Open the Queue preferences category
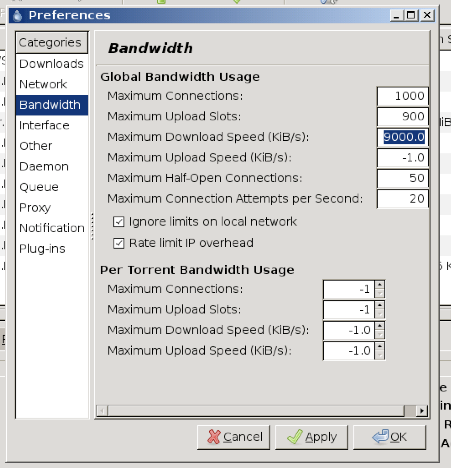Image resolution: width=451 pixels, height=468 pixels. 52,187
